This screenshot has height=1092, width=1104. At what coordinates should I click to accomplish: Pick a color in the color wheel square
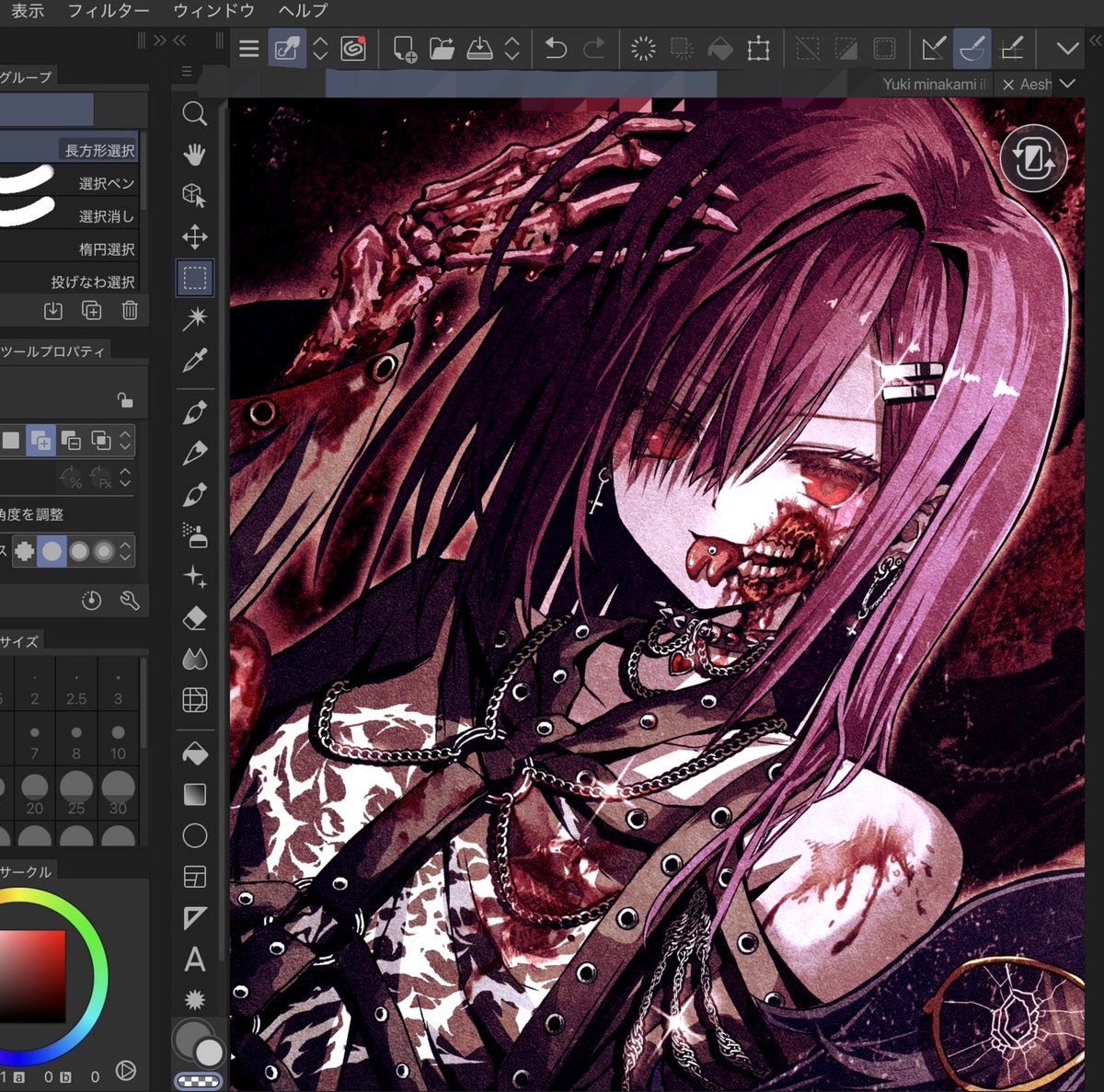tap(32, 975)
